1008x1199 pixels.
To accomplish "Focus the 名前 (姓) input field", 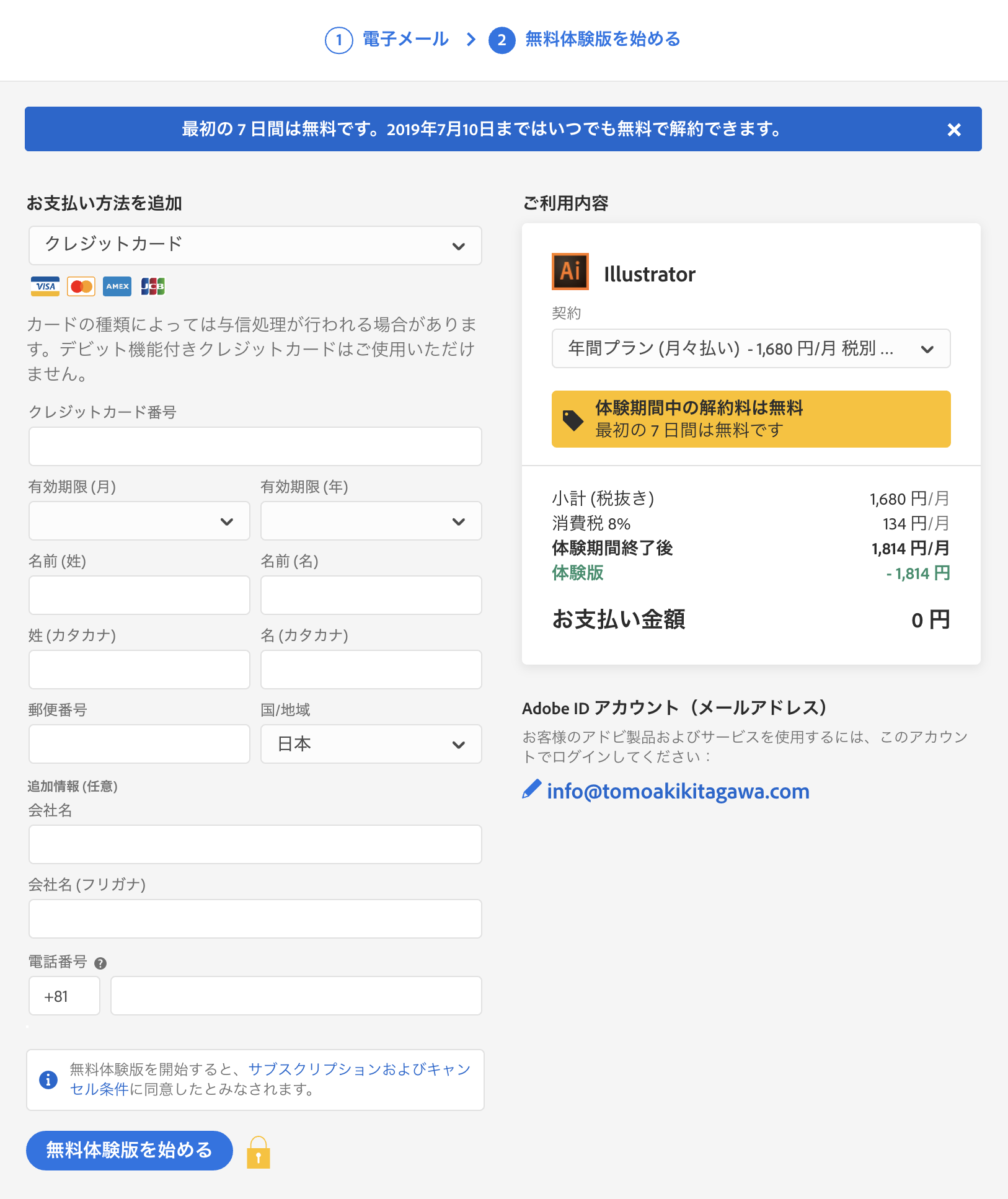I will pos(139,595).
